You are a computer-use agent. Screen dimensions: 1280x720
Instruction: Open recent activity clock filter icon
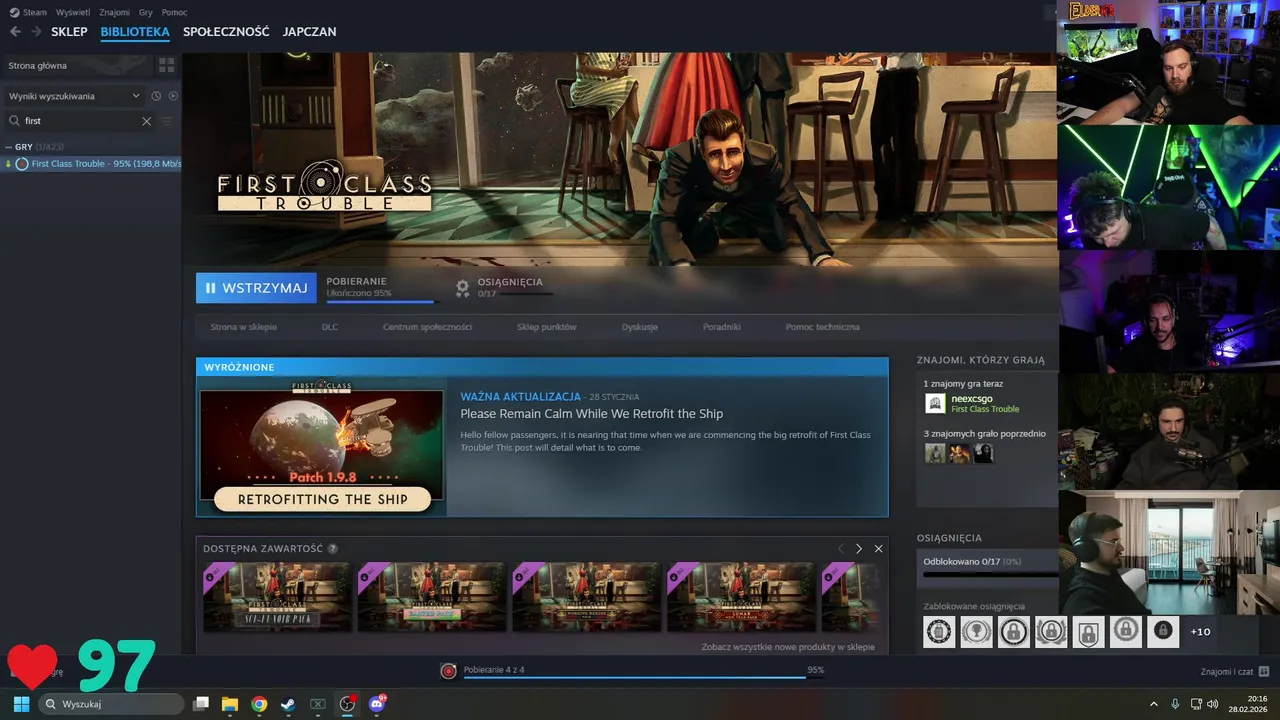(x=156, y=96)
